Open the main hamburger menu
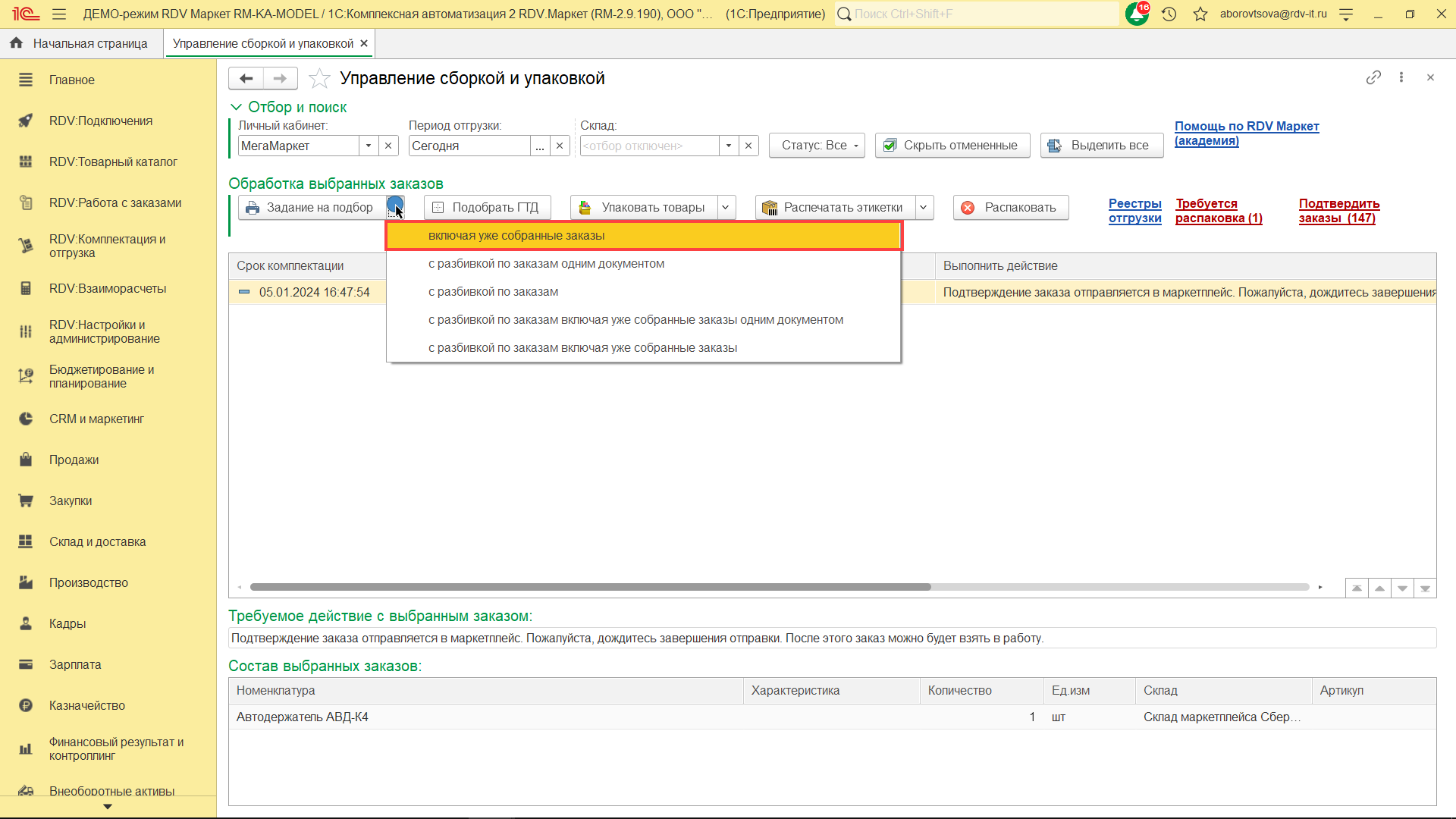 (x=59, y=14)
